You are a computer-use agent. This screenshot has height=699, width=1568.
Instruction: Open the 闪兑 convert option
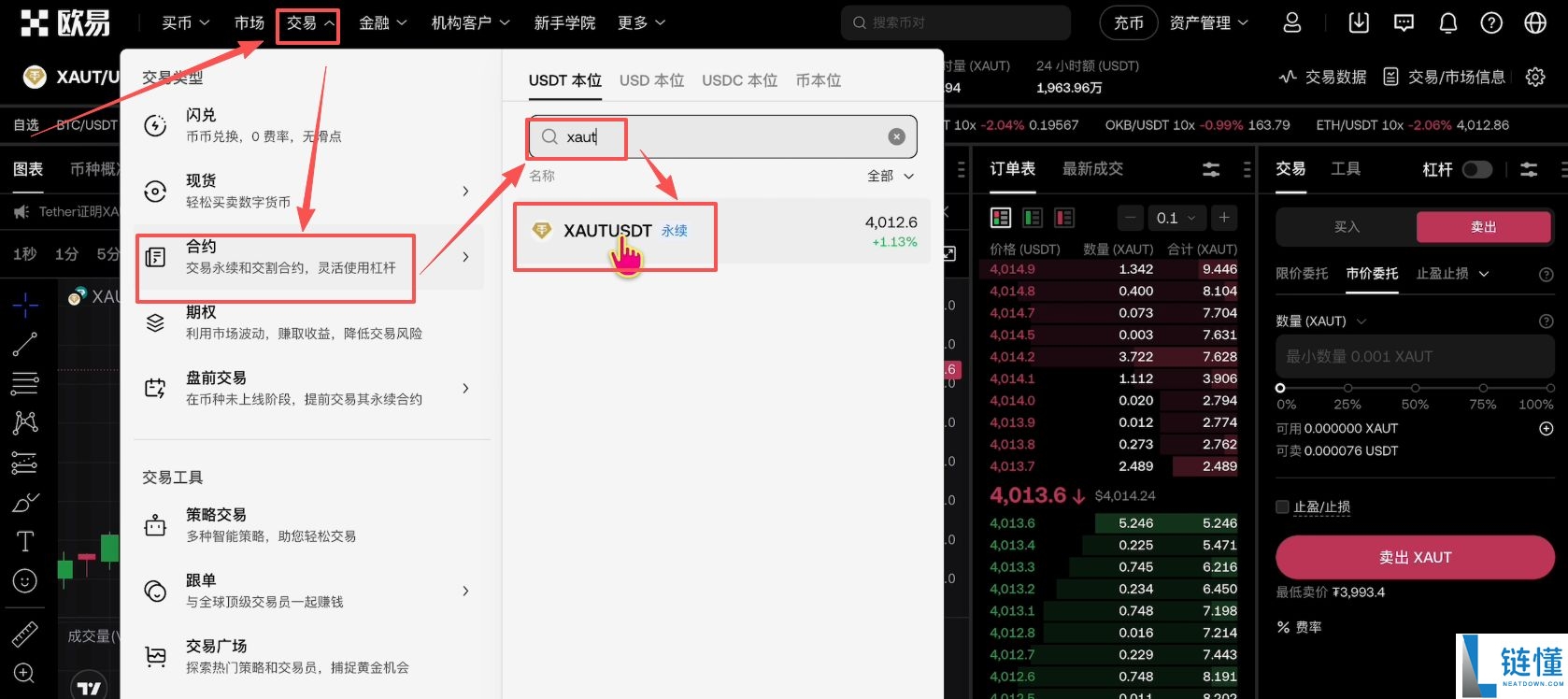[309, 125]
